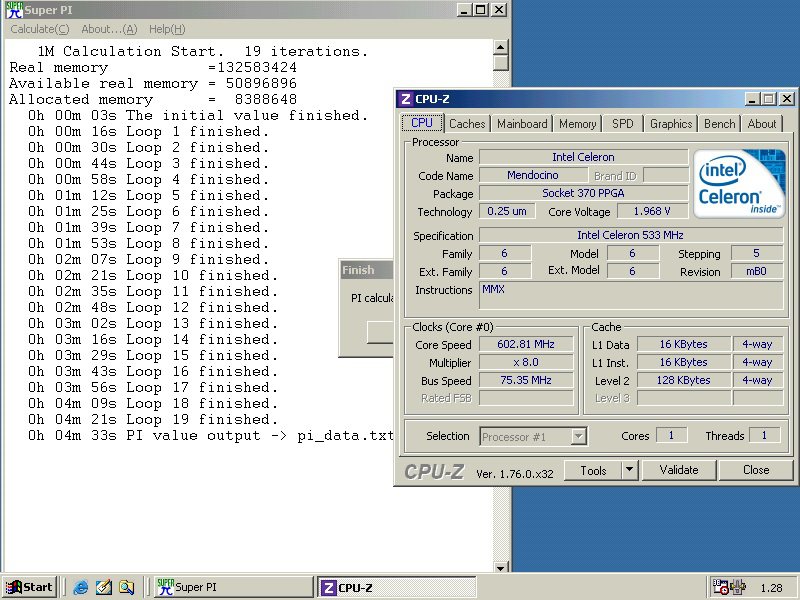Open the Calculate menu in Super PI

pyautogui.click(x=40, y=29)
